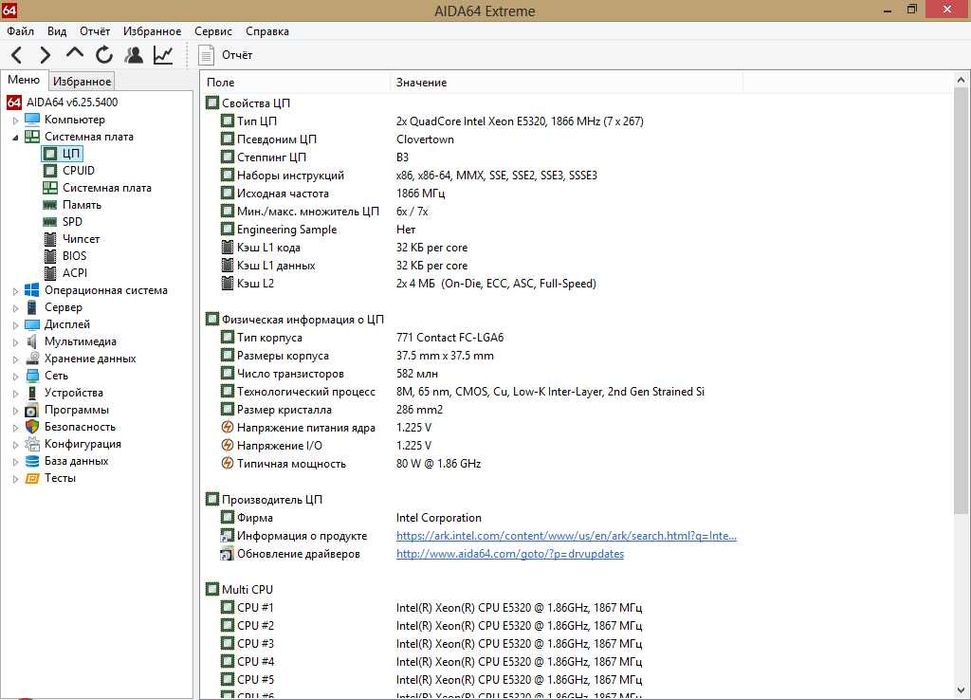Click the Поле column header
971x700 pixels.
296,82
